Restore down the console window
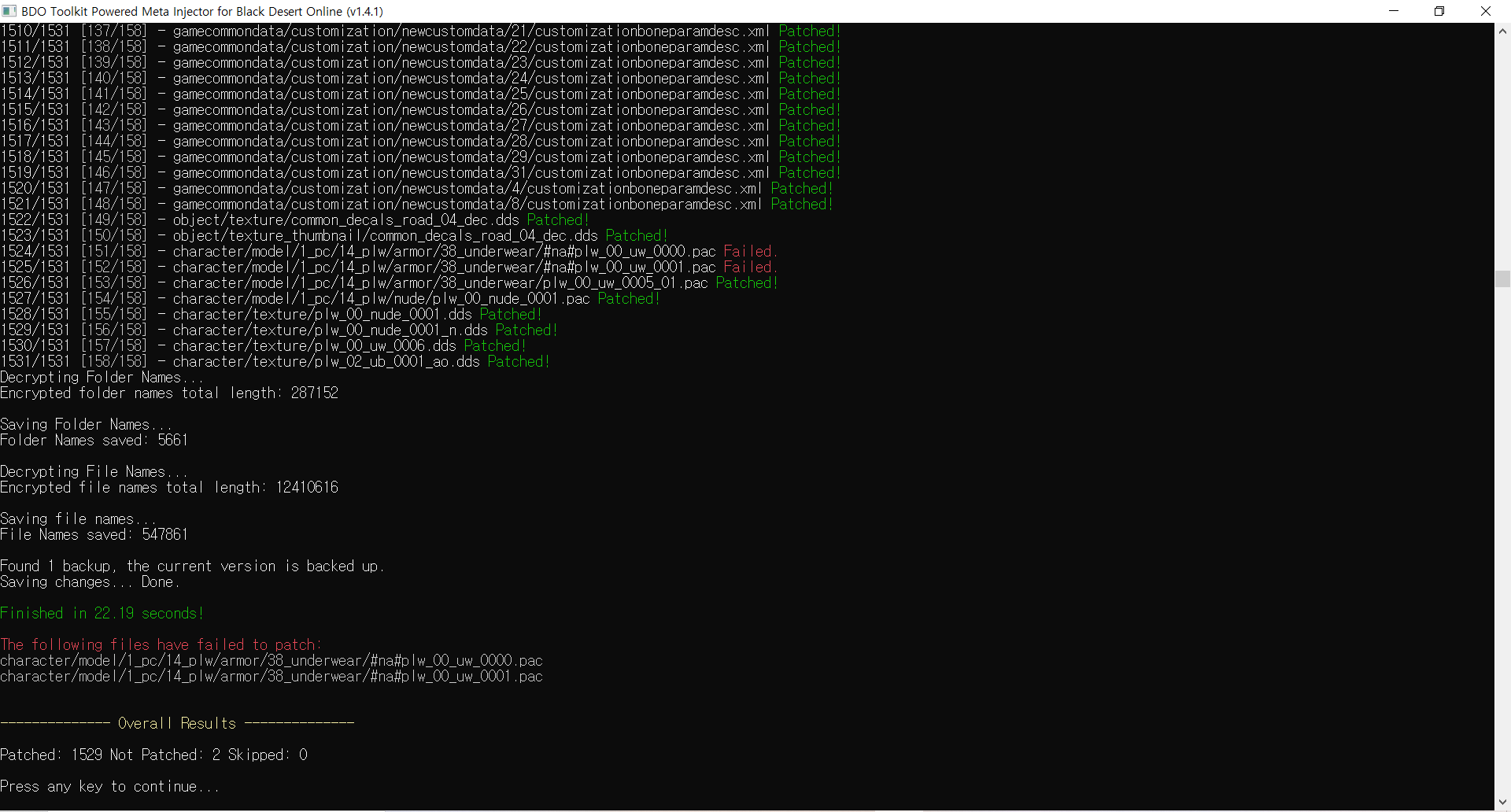Image resolution: width=1511 pixels, height=812 pixels. coord(1439,11)
